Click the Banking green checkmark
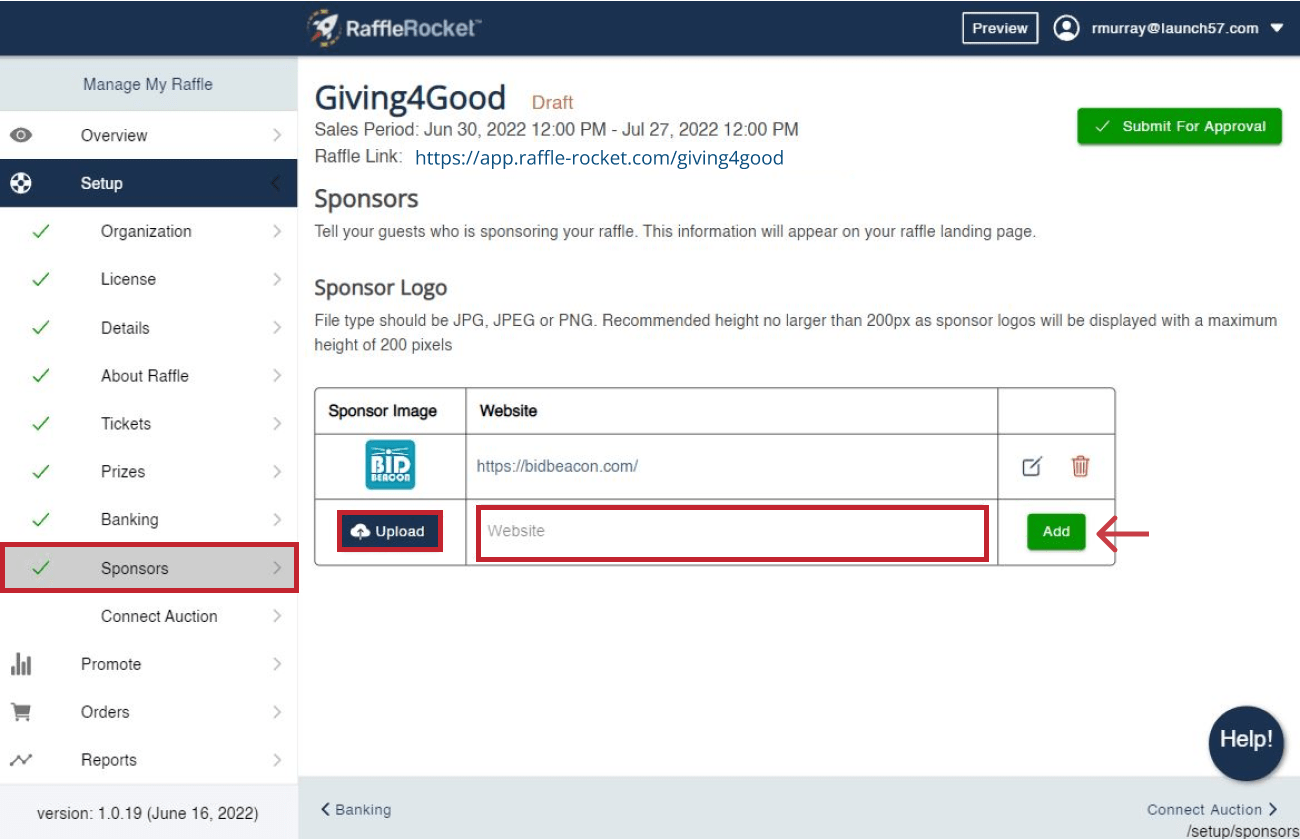1300x840 pixels. [41, 520]
